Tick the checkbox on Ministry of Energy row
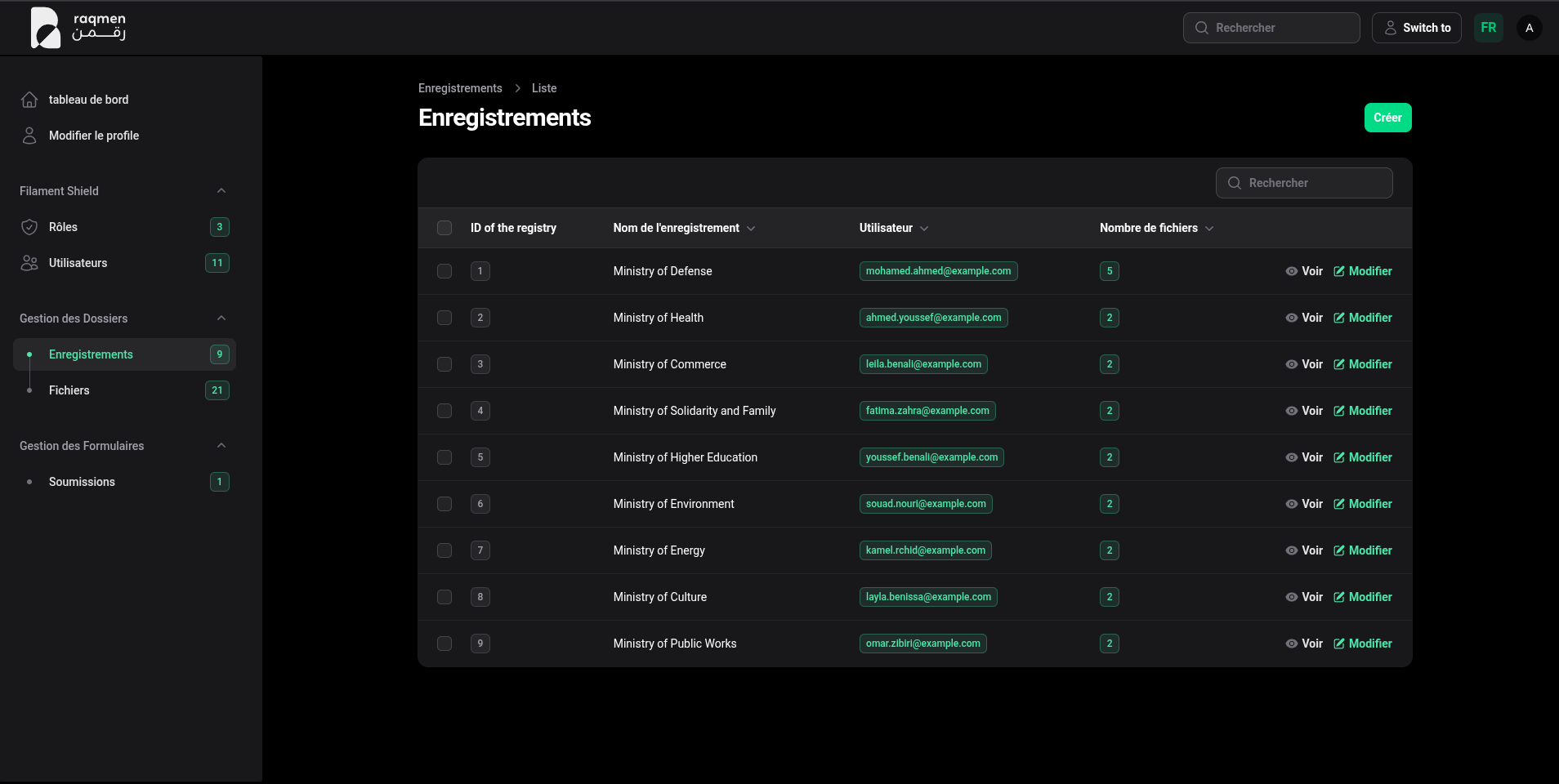Viewport: 1559px width, 784px height. 444,550
